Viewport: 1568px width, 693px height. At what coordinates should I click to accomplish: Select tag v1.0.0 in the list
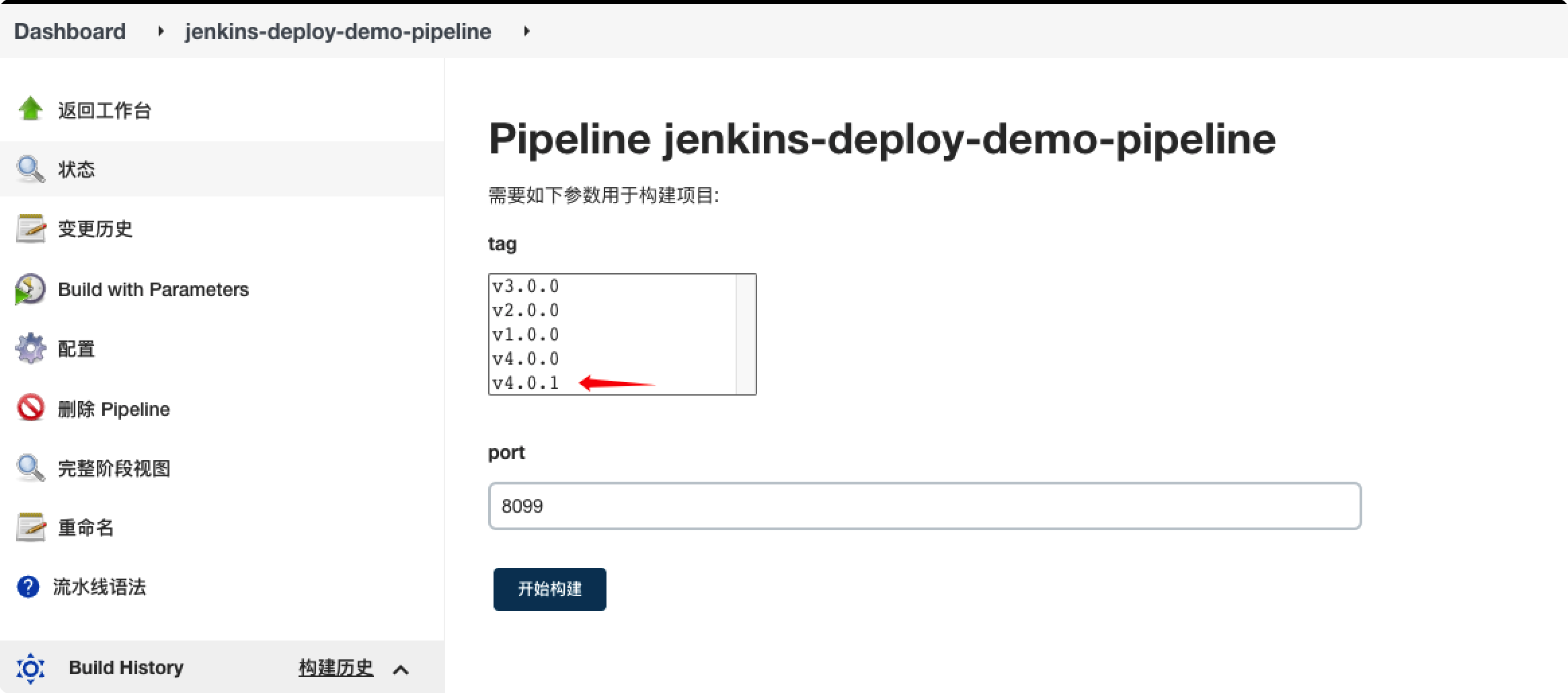point(613,335)
